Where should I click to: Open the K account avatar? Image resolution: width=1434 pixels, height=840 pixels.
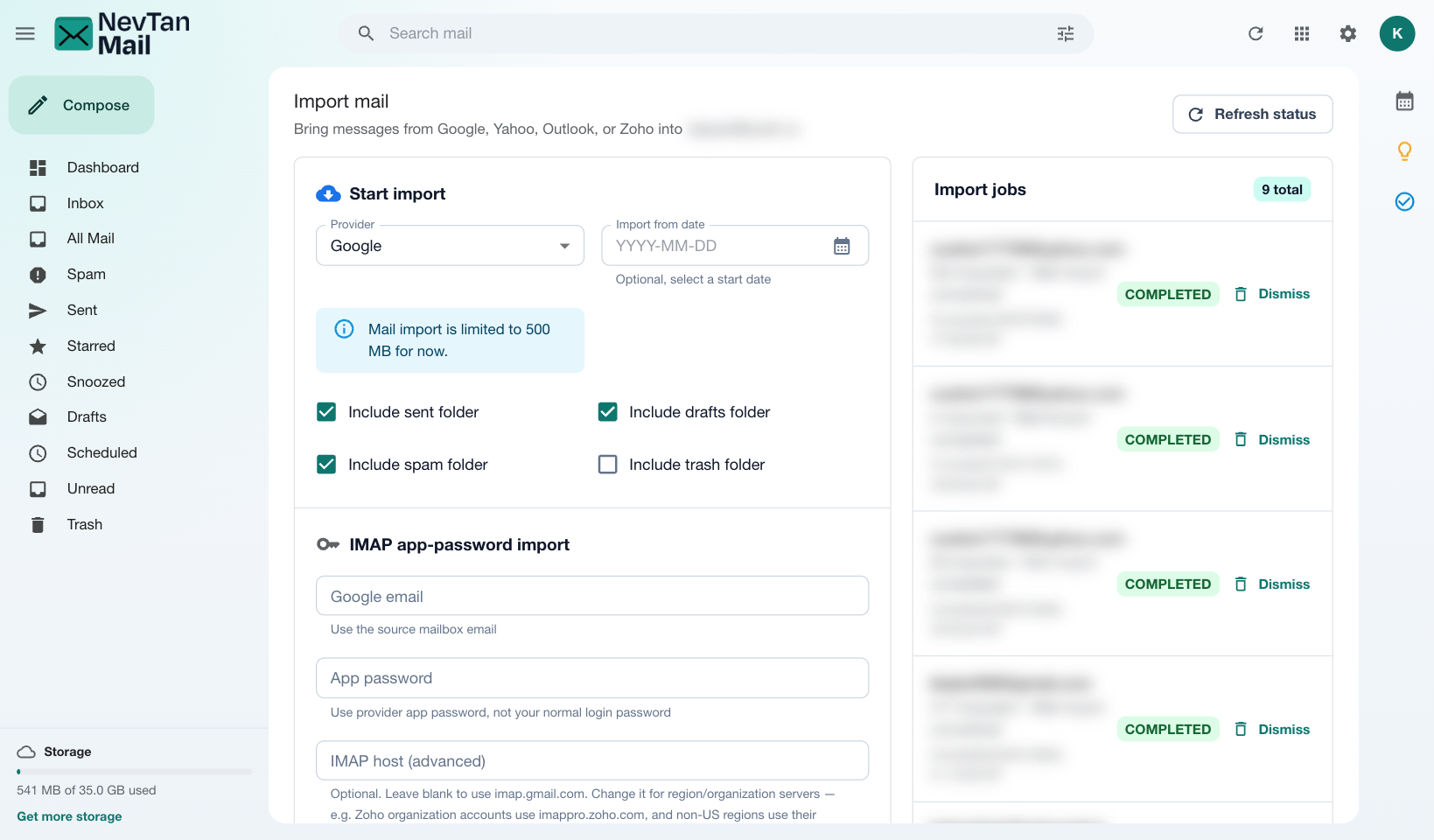(1397, 33)
